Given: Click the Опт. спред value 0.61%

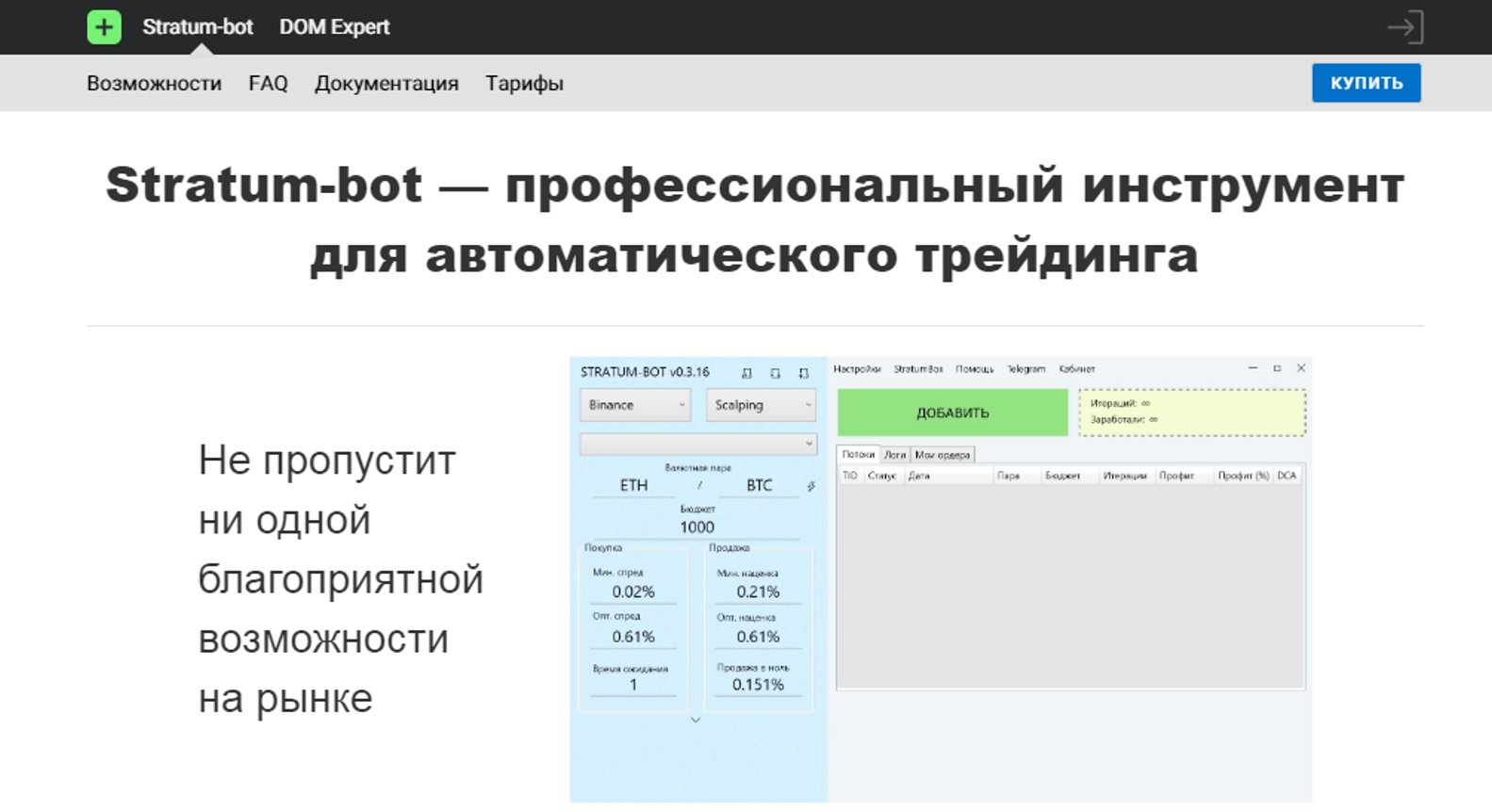Looking at the screenshot, I should click(633, 637).
